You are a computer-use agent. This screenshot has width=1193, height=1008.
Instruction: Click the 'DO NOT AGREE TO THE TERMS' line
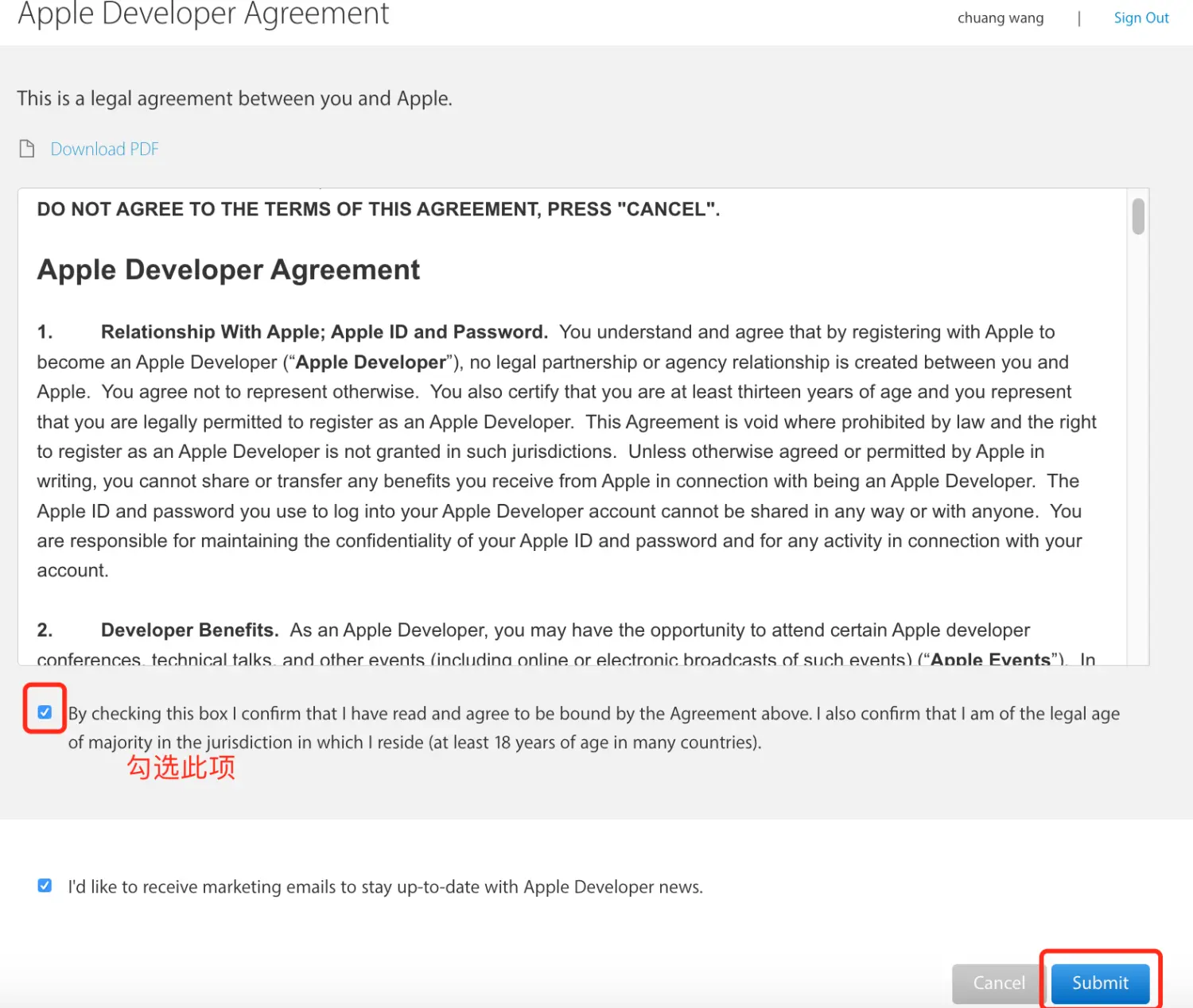tap(379, 209)
